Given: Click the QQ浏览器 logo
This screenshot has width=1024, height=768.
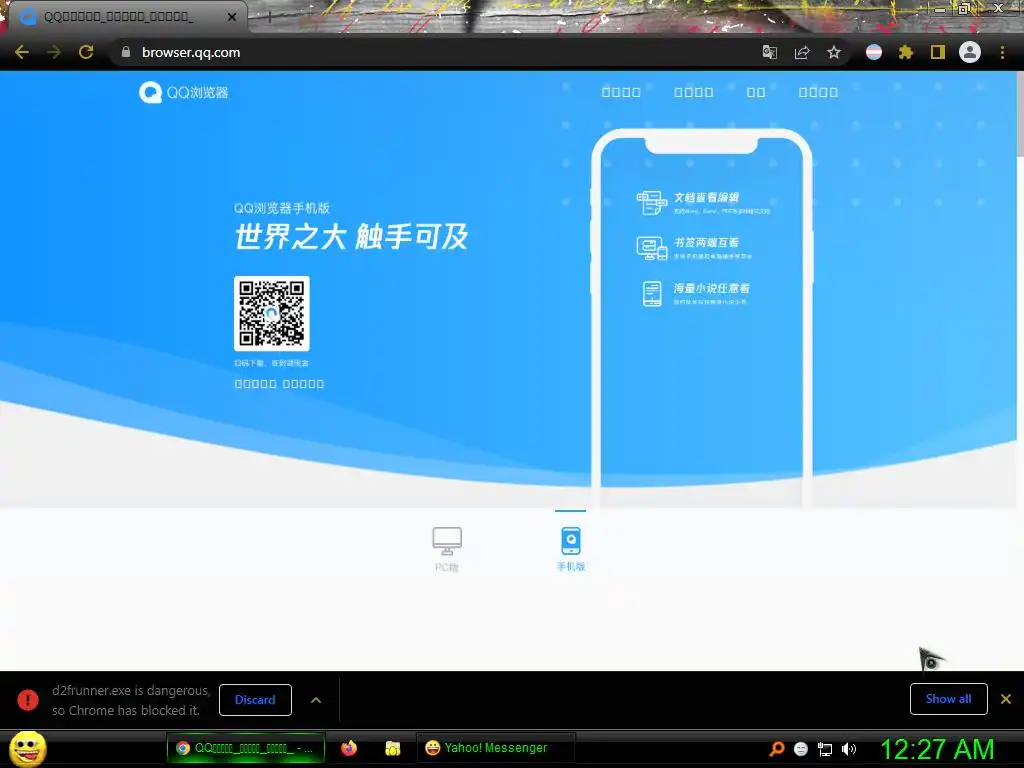Looking at the screenshot, I should coord(184,92).
